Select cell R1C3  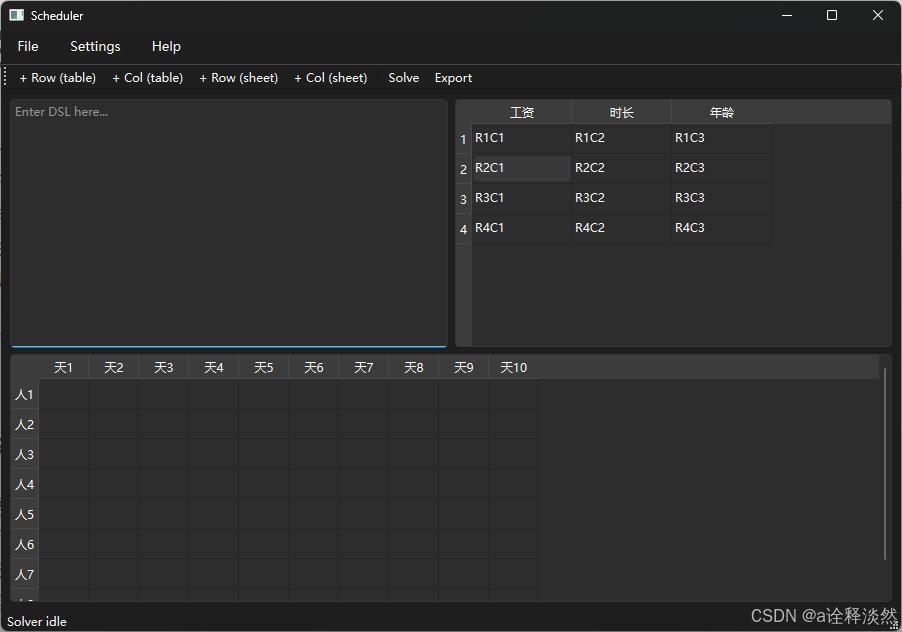pyautogui.click(x=721, y=138)
